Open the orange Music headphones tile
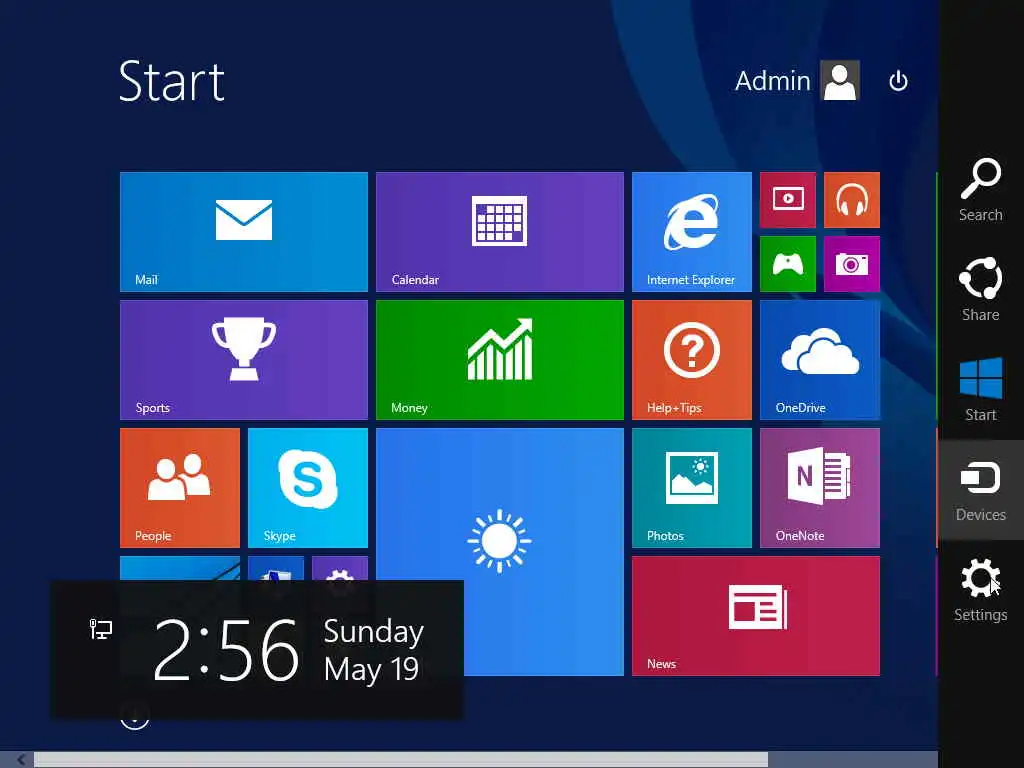 tap(852, 200)
